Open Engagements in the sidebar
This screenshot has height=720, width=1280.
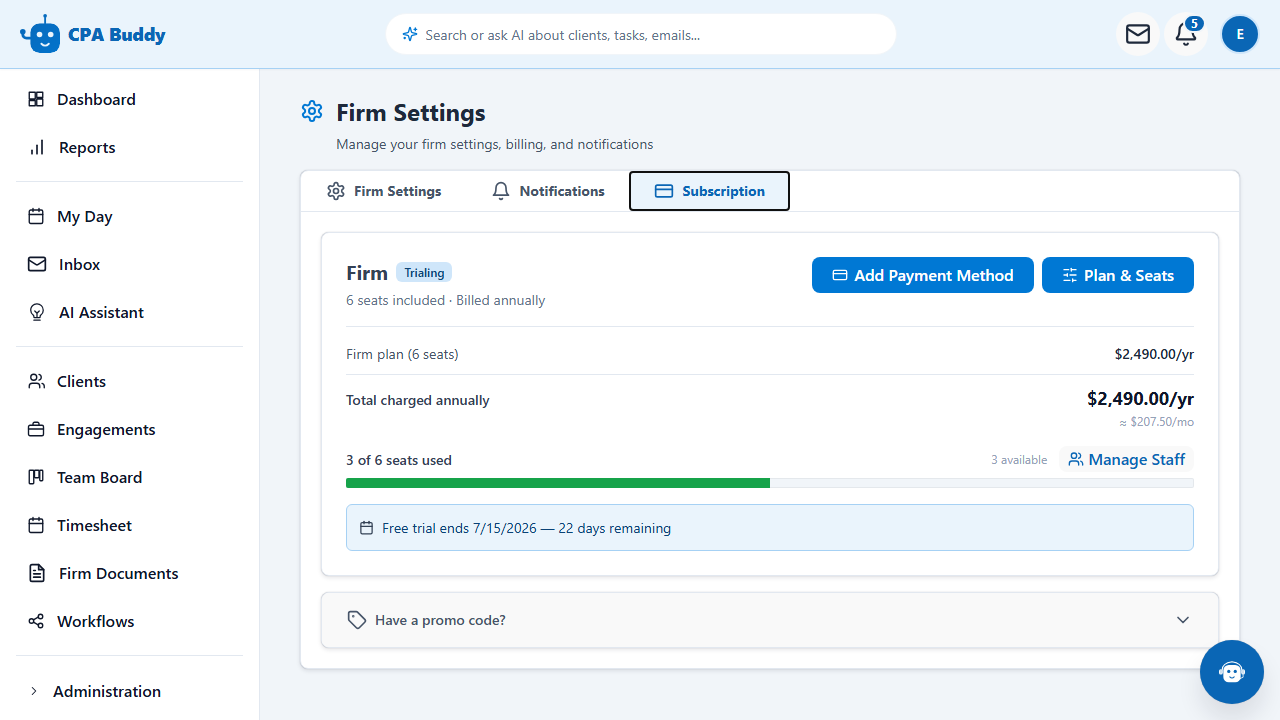coord(129,429)
